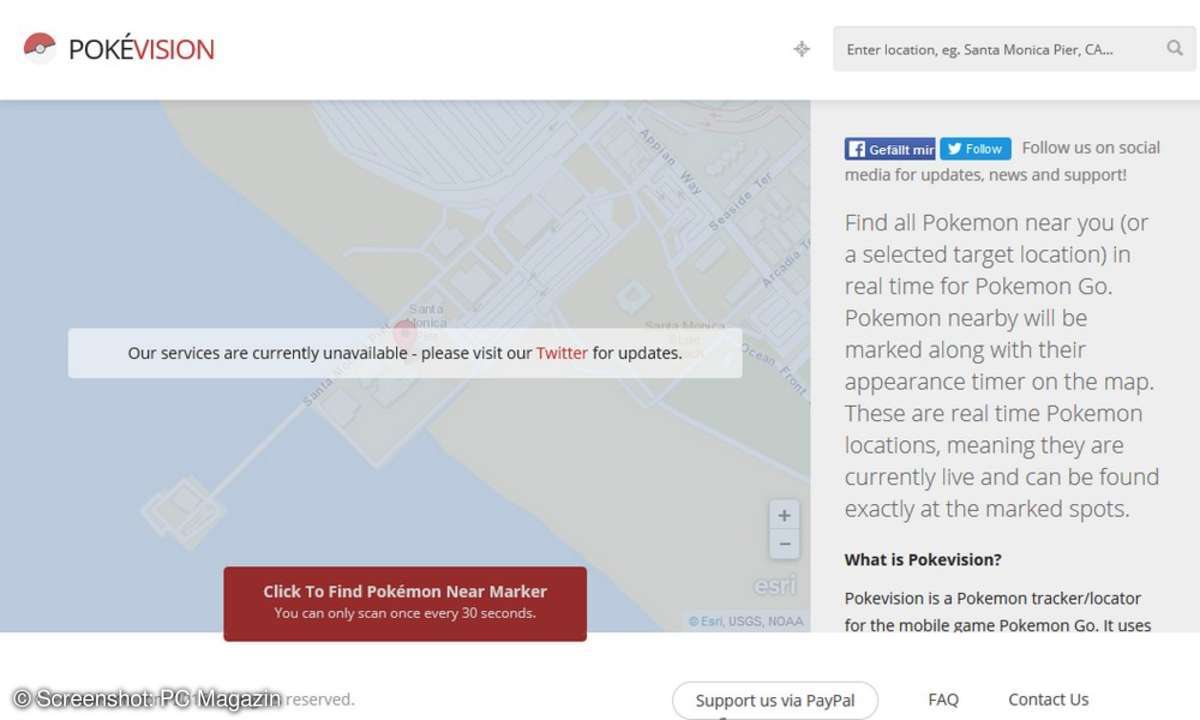Click the magnifier search icon
1200x720 pixels.
[x=1174, y=48]
